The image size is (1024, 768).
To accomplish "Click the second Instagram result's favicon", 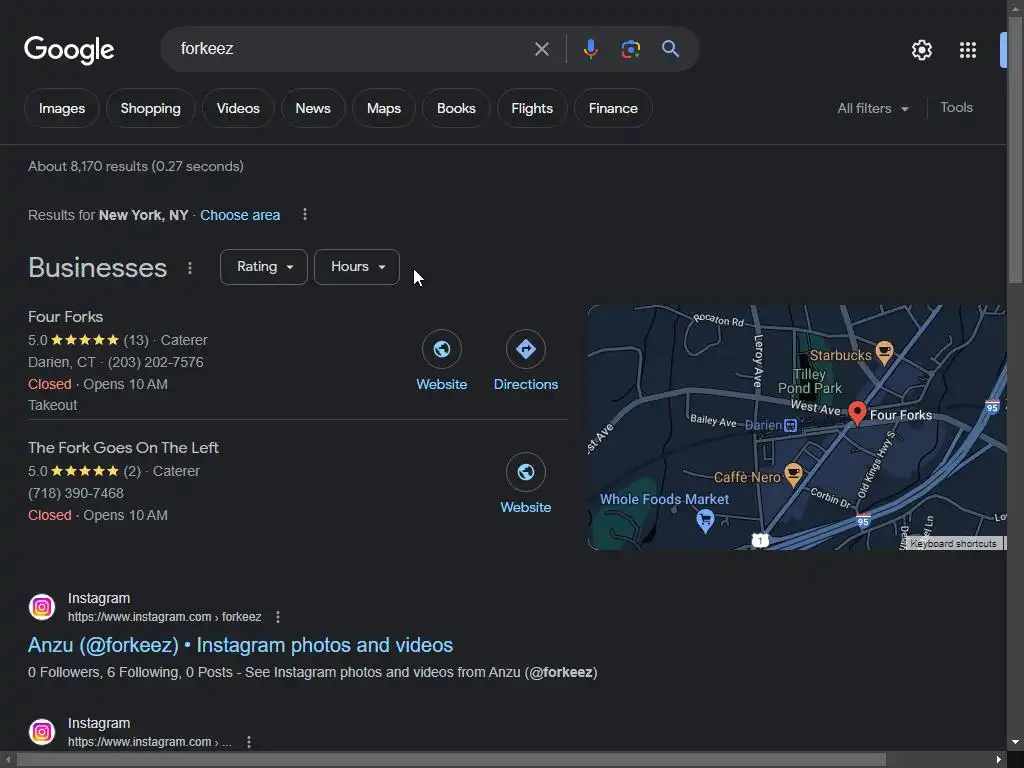I will [x=42, y=731].
